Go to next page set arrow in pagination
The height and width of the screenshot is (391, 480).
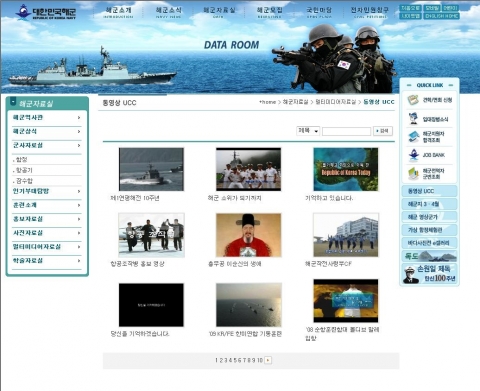tap(268, 360)
